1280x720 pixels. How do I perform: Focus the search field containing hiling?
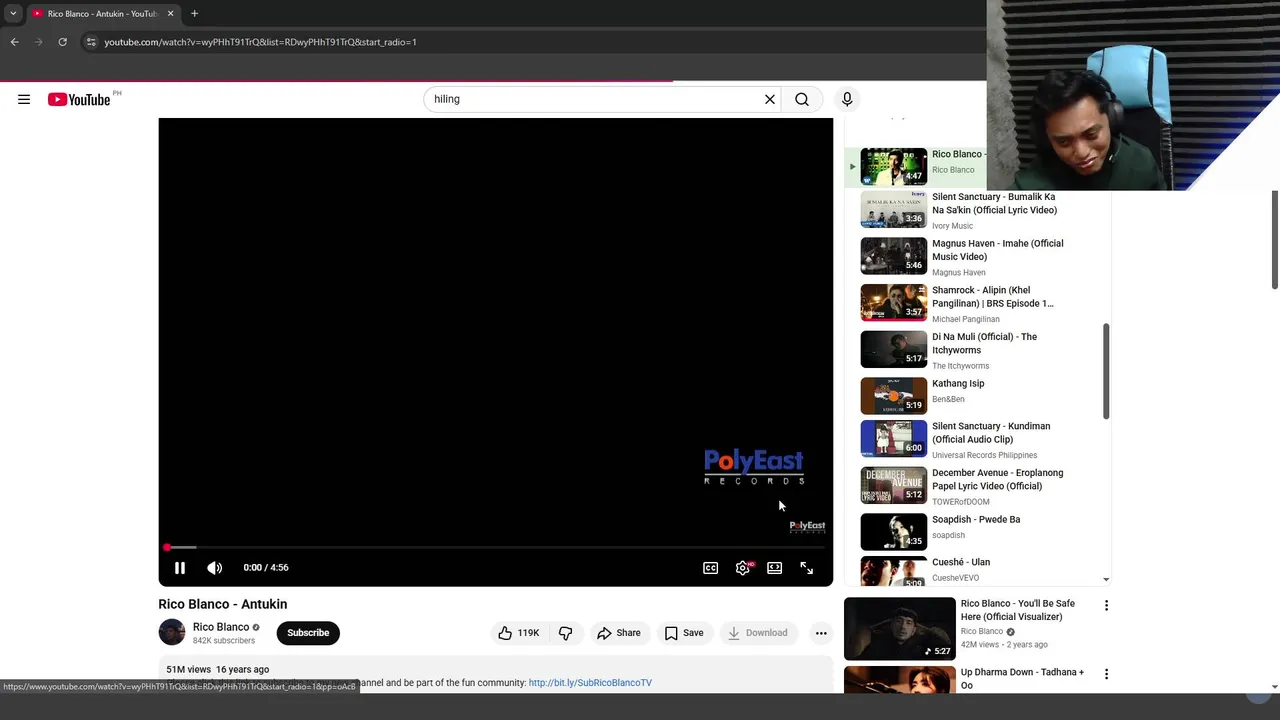pos(595,99)
